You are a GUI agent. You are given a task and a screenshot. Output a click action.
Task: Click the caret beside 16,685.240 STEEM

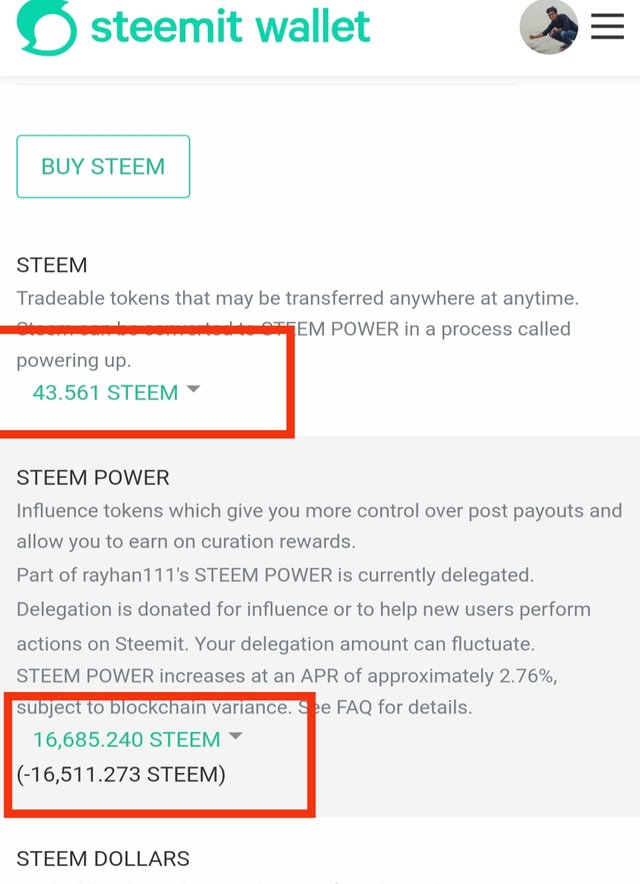pyautogui.click(x=235, y=736)
